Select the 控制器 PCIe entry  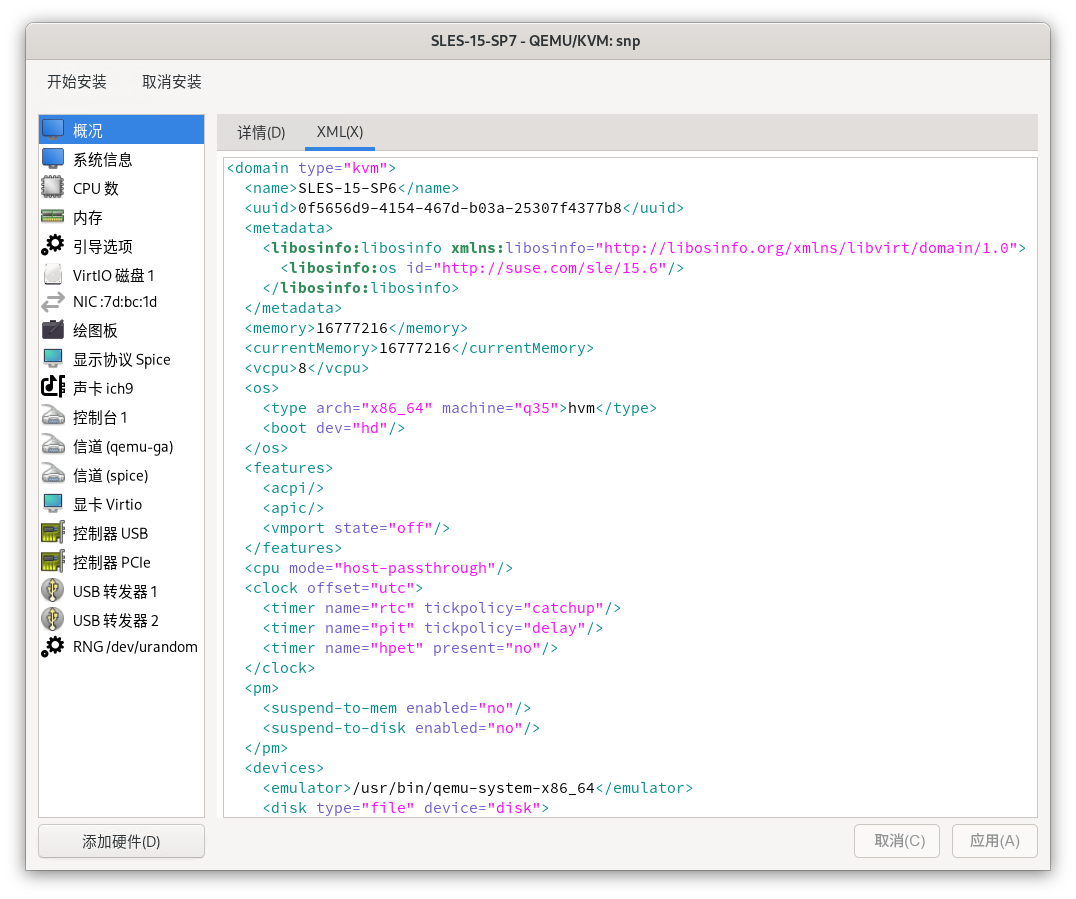(121, 562)
